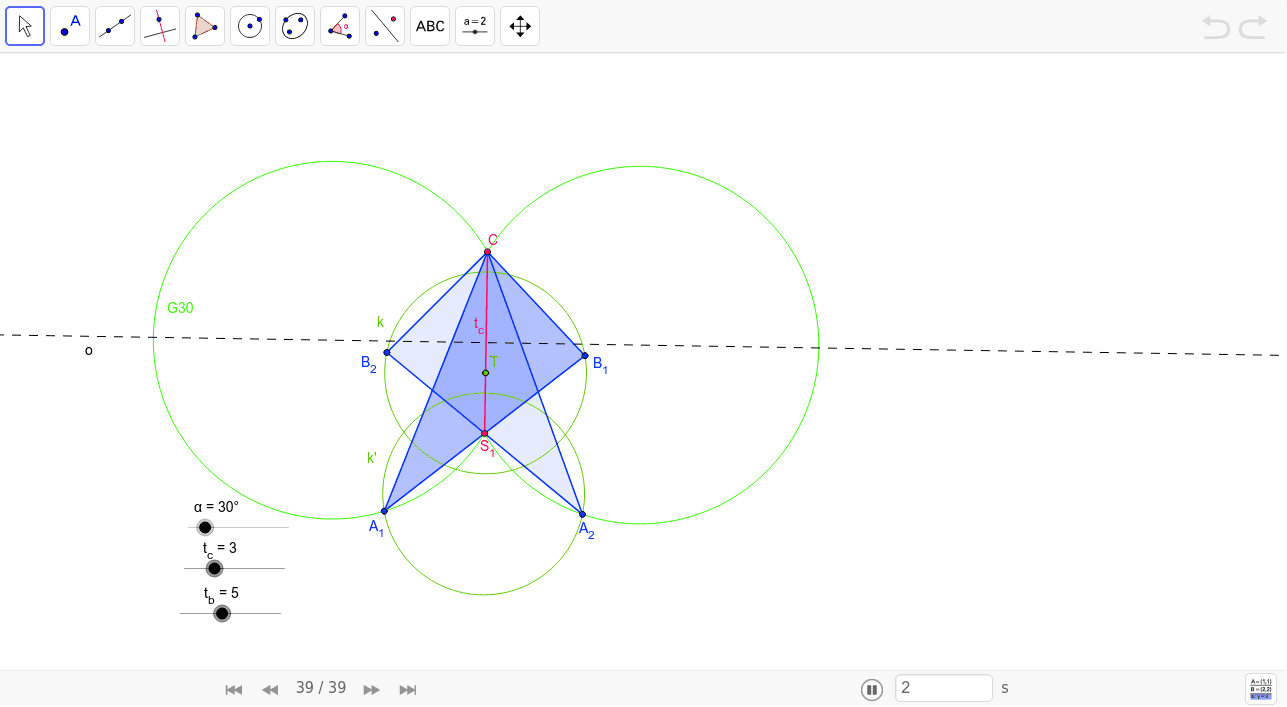
Task: Click the Redo arrow
Action: click(1253, 27)
